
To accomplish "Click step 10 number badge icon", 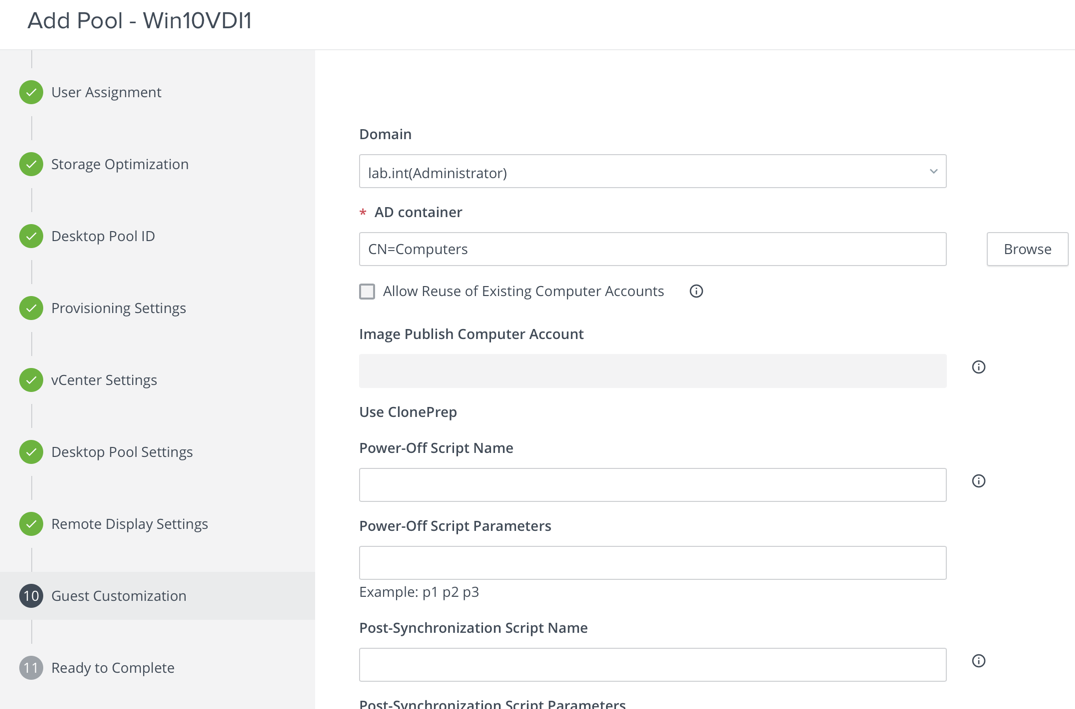I will (31, 596).
